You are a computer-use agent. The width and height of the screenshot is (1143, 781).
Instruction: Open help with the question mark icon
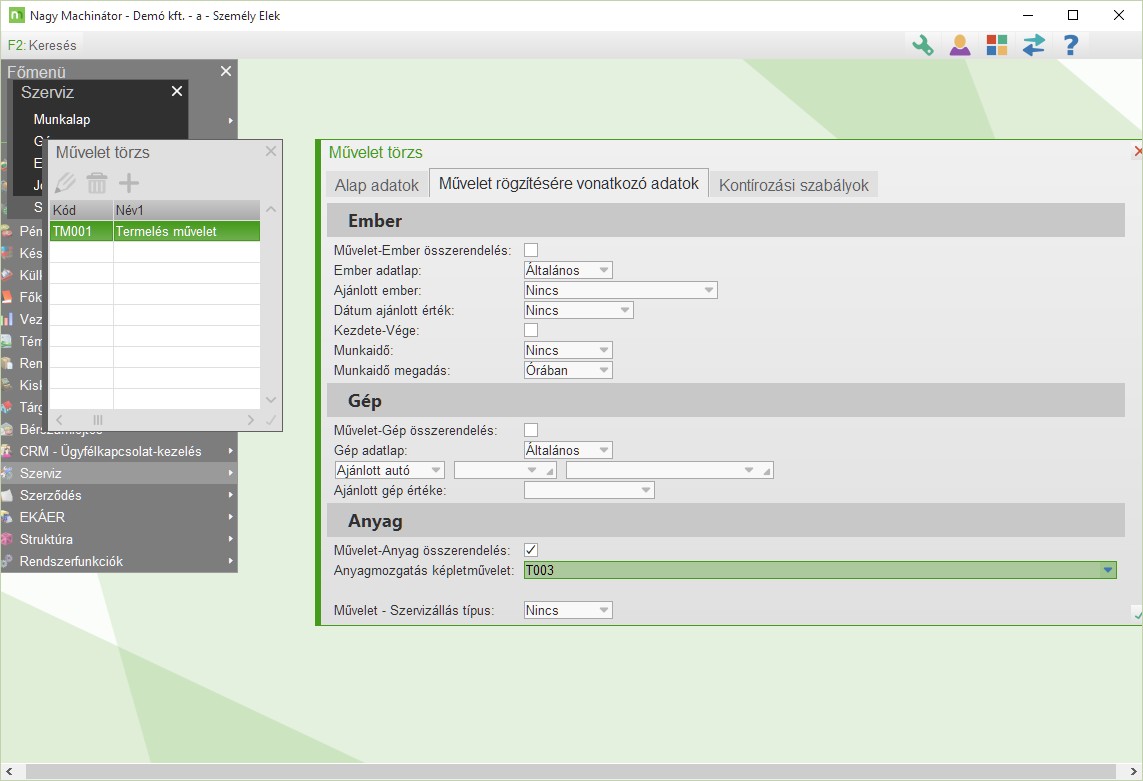coord(1070,45)
